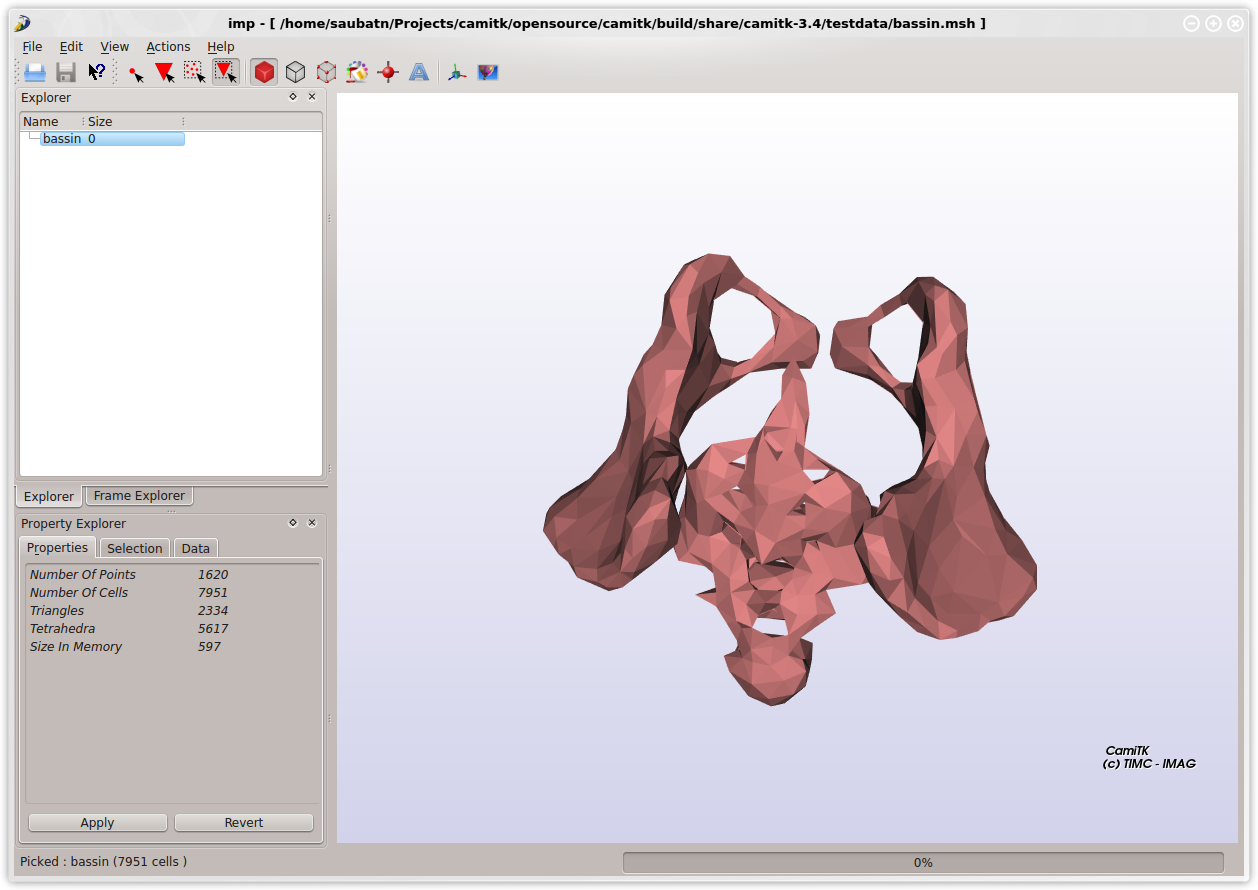The image size is (1258, 890).
Task: Click the progress bar at 0%
Action: pos(922,862)
